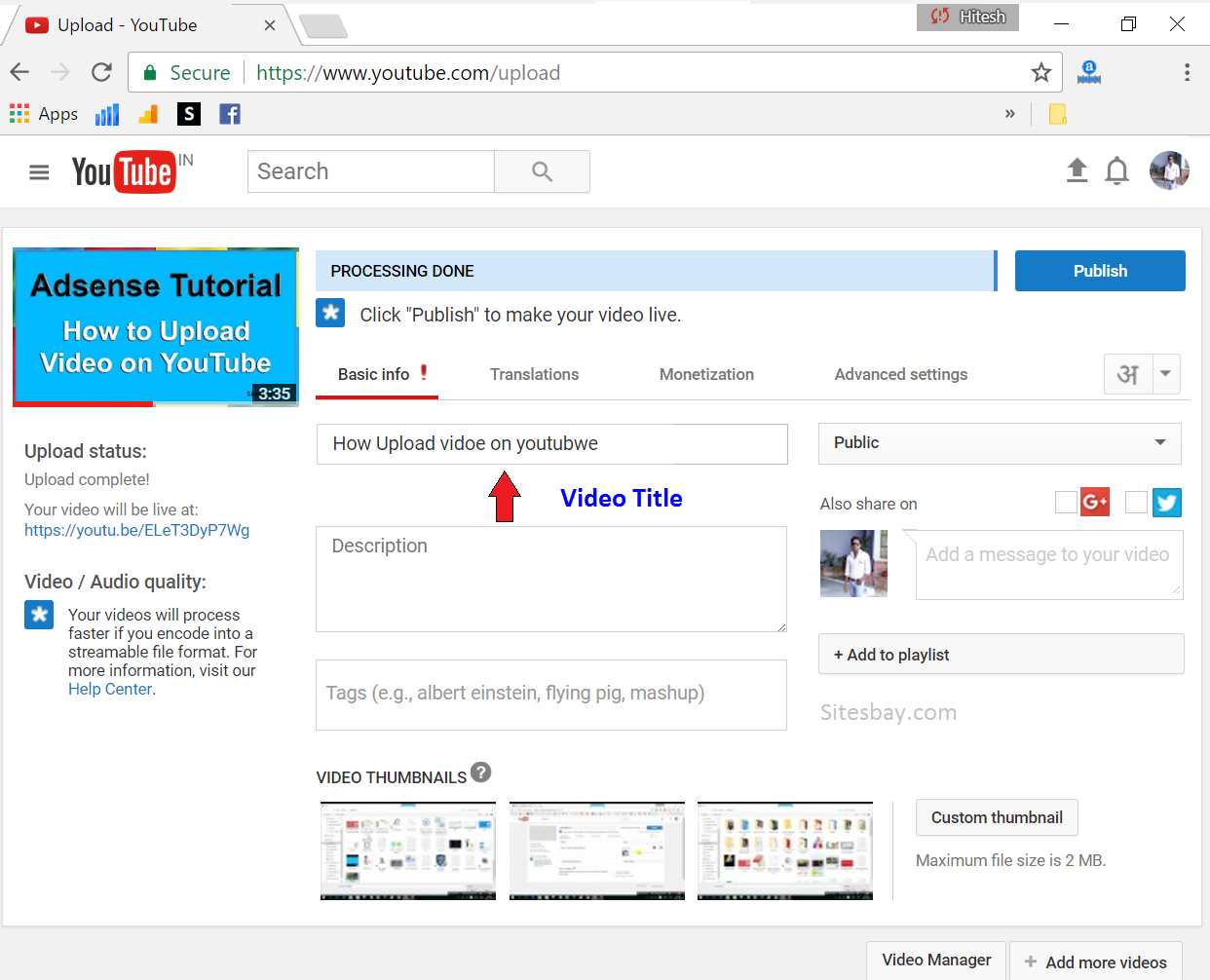The height and width of the screenshot is (980, 1210).
Task: Close the Upload - YouTube tab
Action: 270,25
